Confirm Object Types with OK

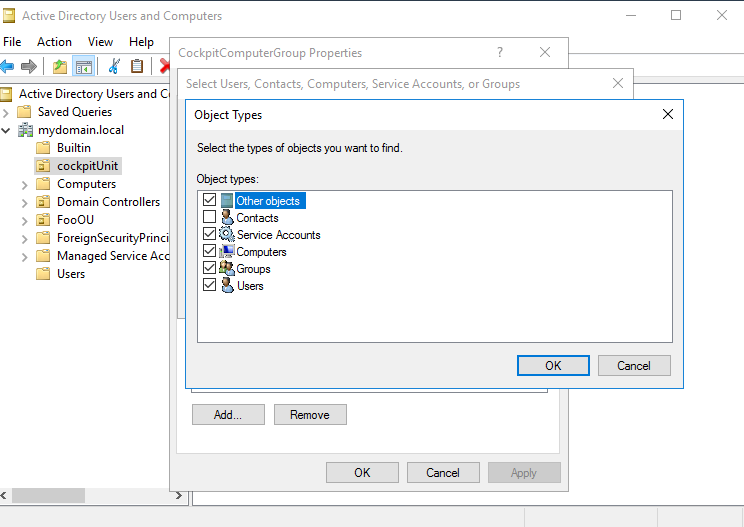pos(553,366)
